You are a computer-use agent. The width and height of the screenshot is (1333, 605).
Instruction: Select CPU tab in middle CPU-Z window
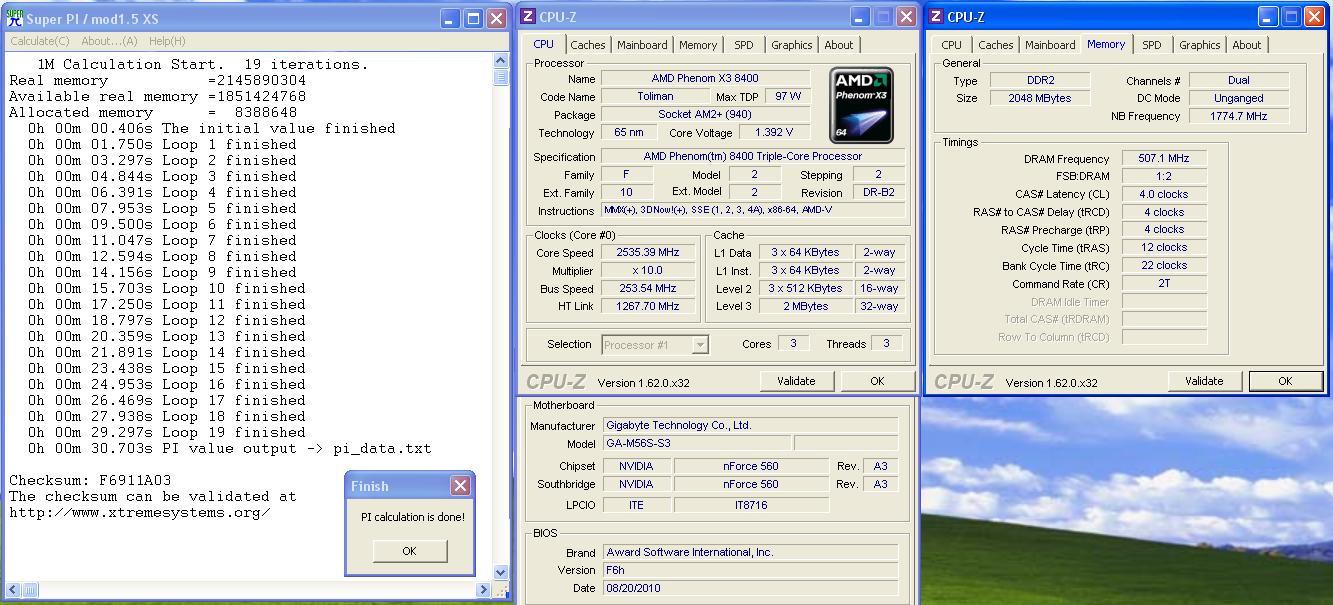pos(543,44)
